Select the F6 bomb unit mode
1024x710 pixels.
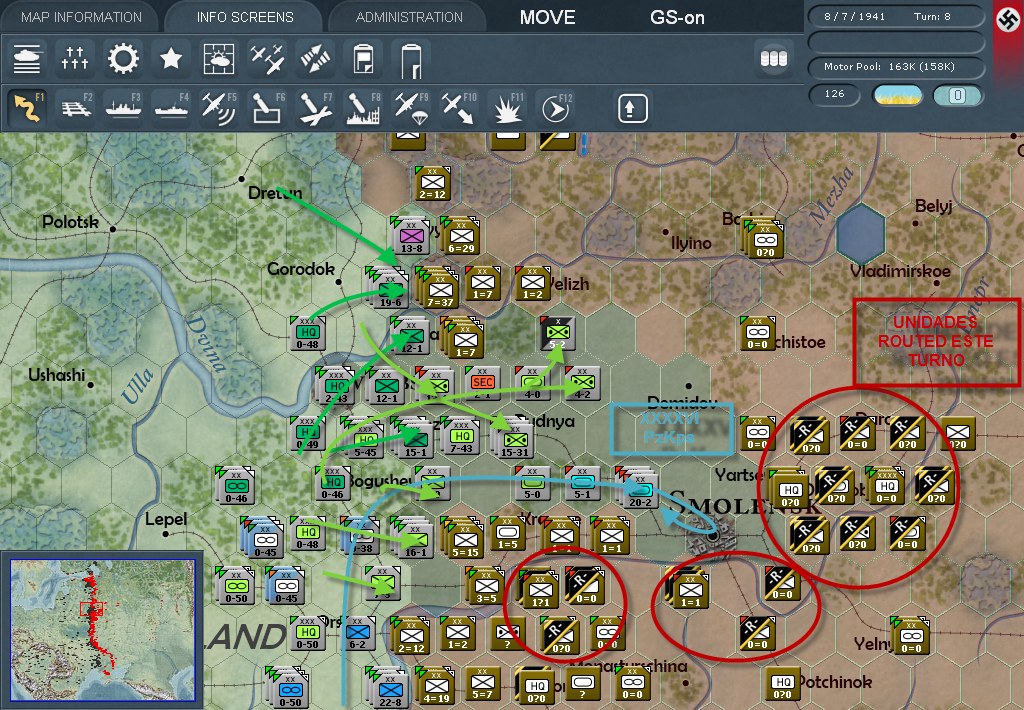[267, 108]
